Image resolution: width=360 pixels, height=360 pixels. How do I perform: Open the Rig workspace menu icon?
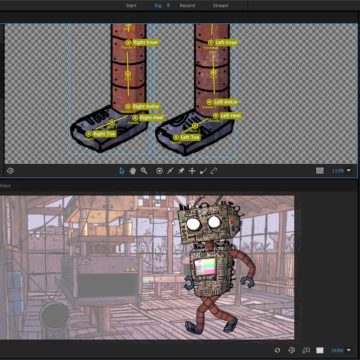coord(168,5)
